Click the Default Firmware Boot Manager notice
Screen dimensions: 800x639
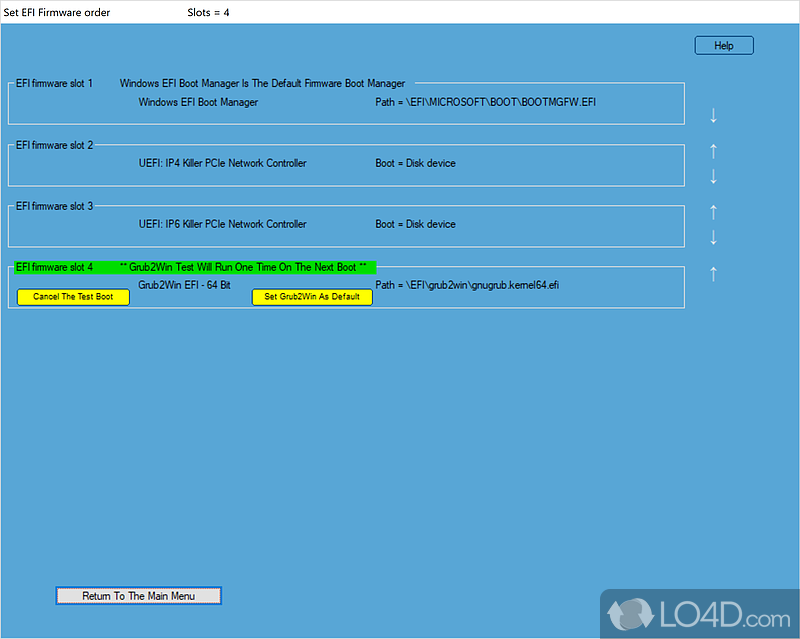(262, 83)
